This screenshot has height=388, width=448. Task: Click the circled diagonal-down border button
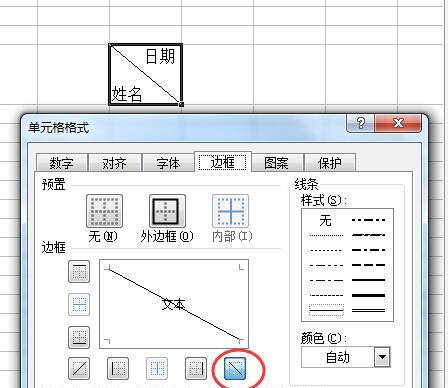235,368
